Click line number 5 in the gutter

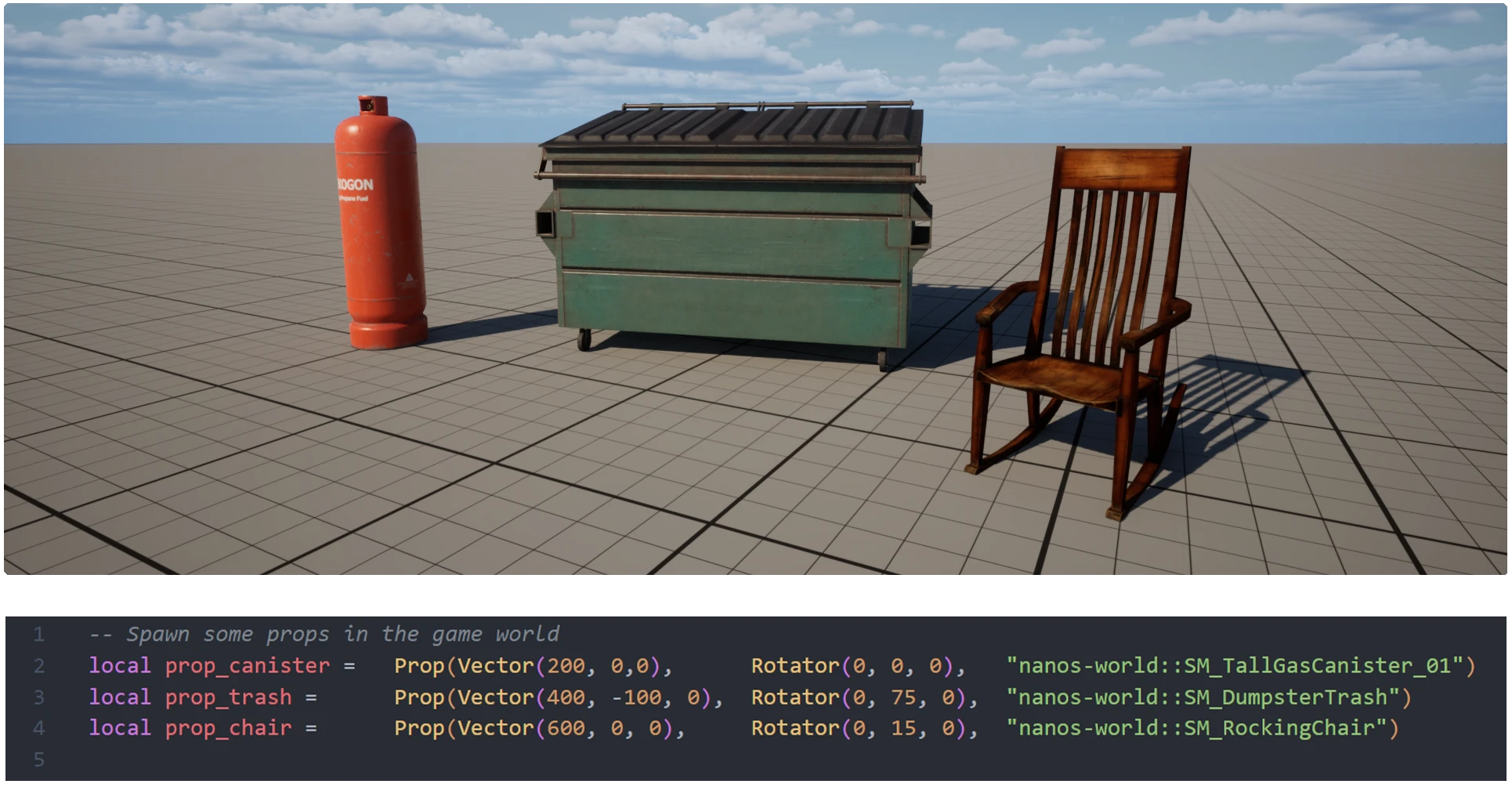tap(39, 759)
